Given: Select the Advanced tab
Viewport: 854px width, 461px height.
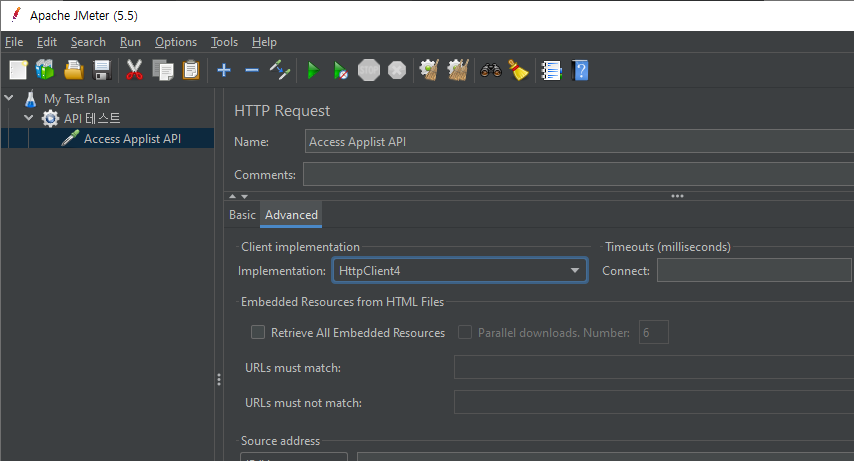Looking at the screenshot, I should tap(291, 215).
